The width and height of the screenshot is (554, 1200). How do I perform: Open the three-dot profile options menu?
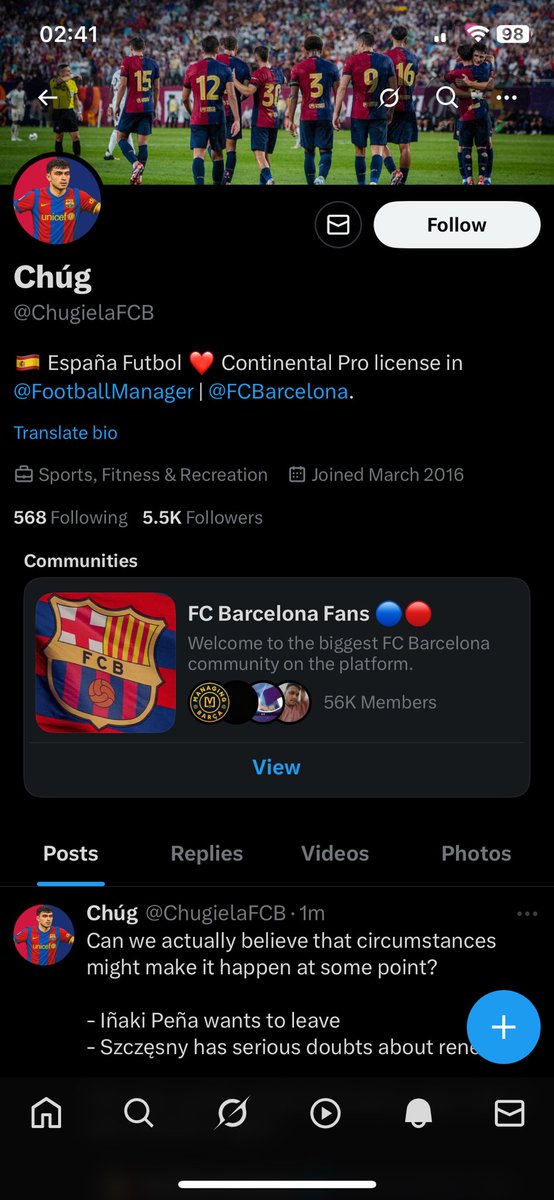pos(506,98)
